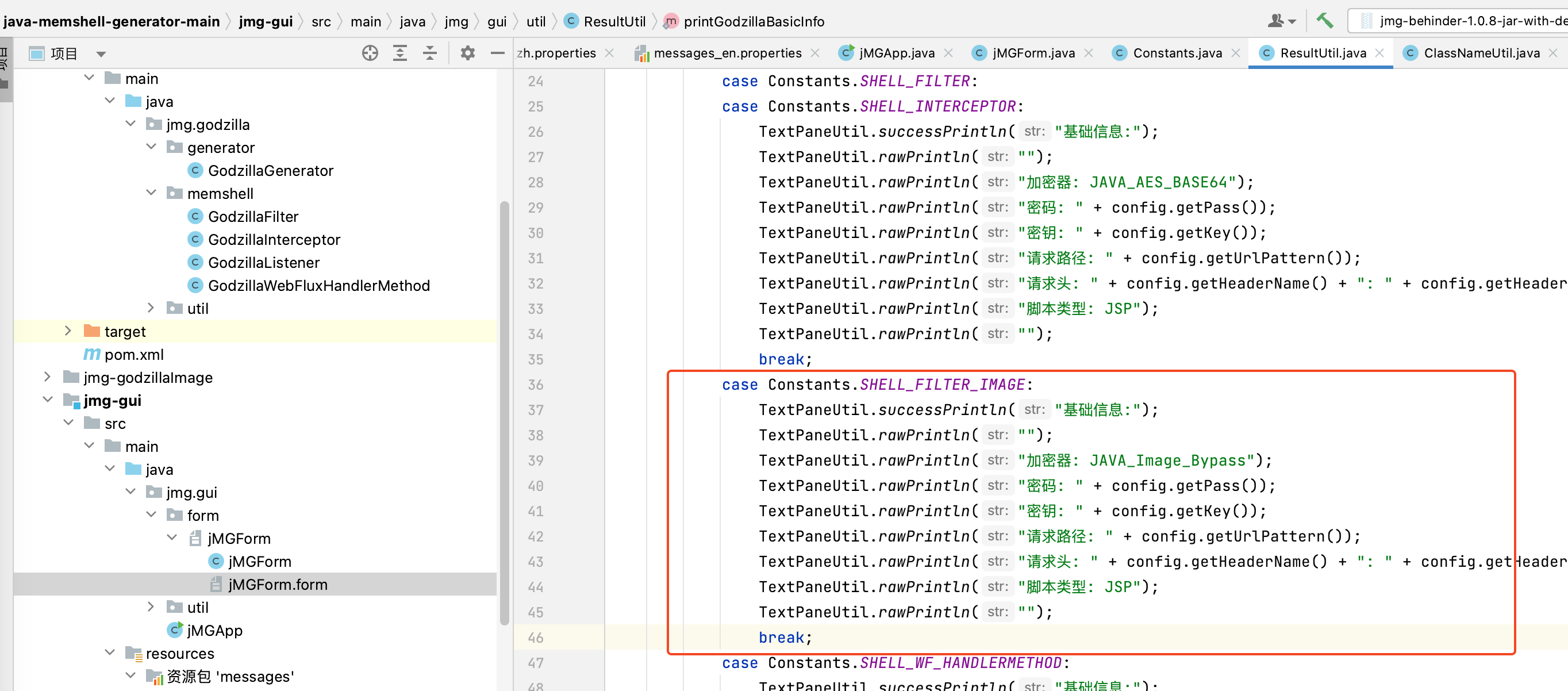Click java-memshell-generator-main breadcrumb

coord(112,21)
